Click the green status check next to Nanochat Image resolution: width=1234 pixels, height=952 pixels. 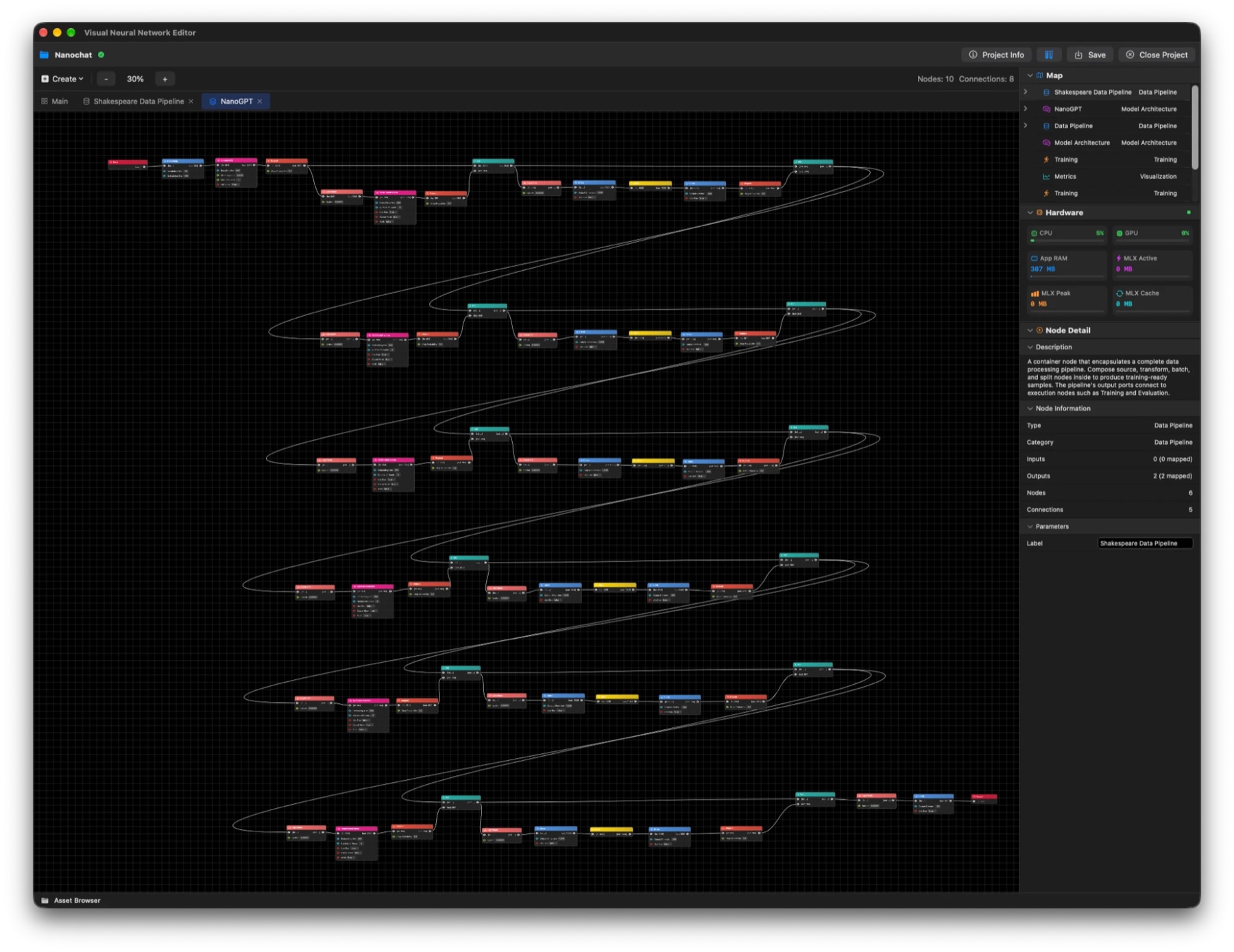[101, 55]
